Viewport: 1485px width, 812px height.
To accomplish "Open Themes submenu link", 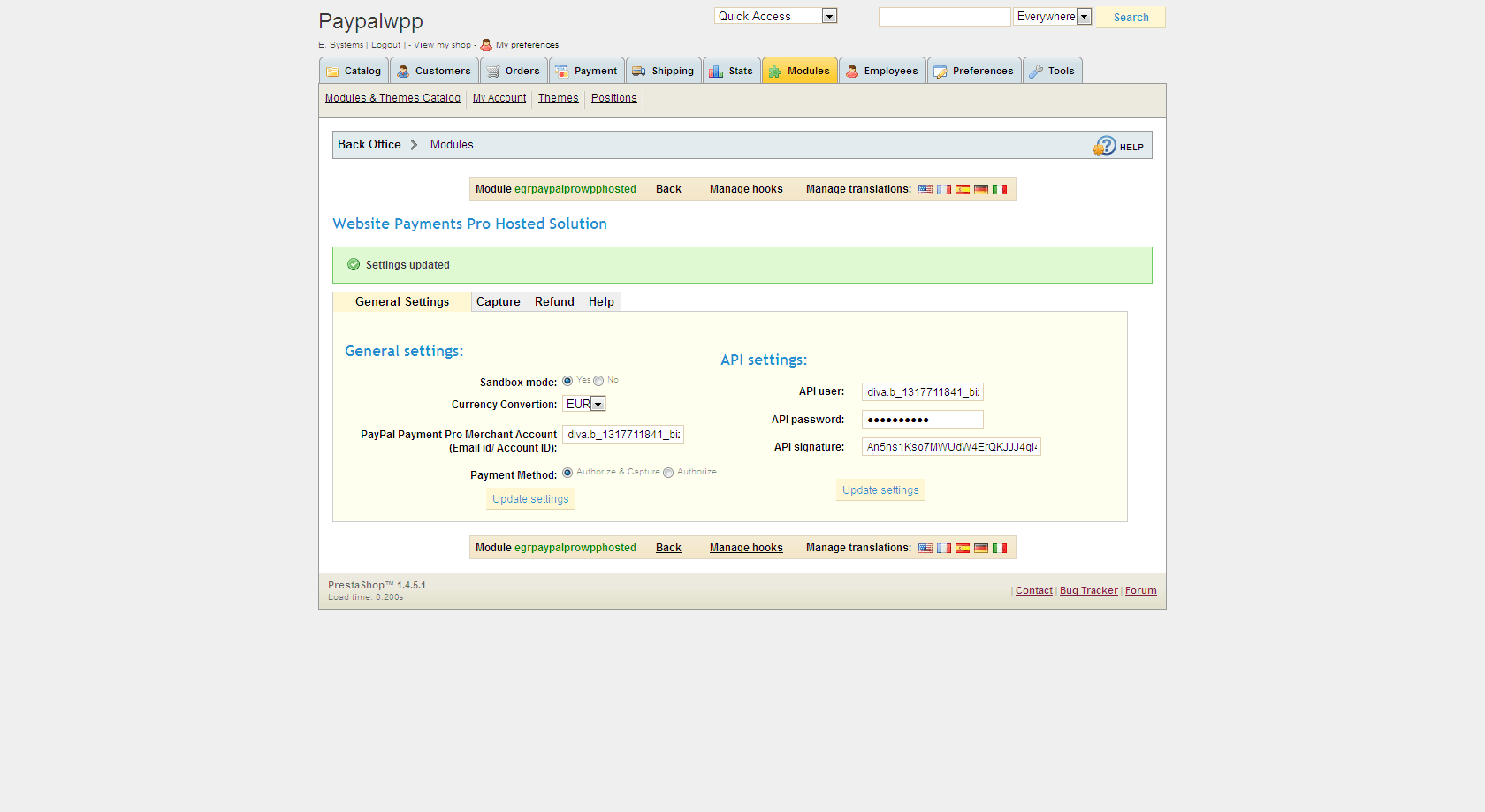I will [559, 98].
